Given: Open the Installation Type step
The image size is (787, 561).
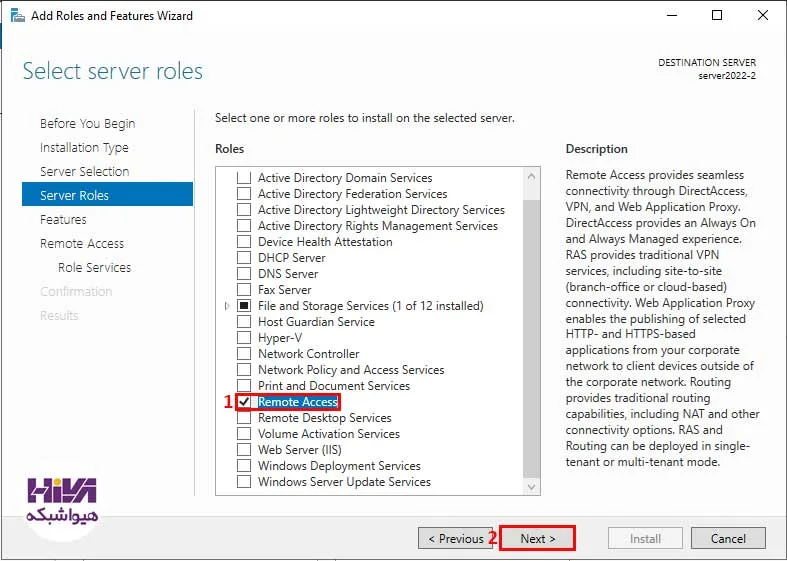Looking at the screenshot, I should 84,148.
